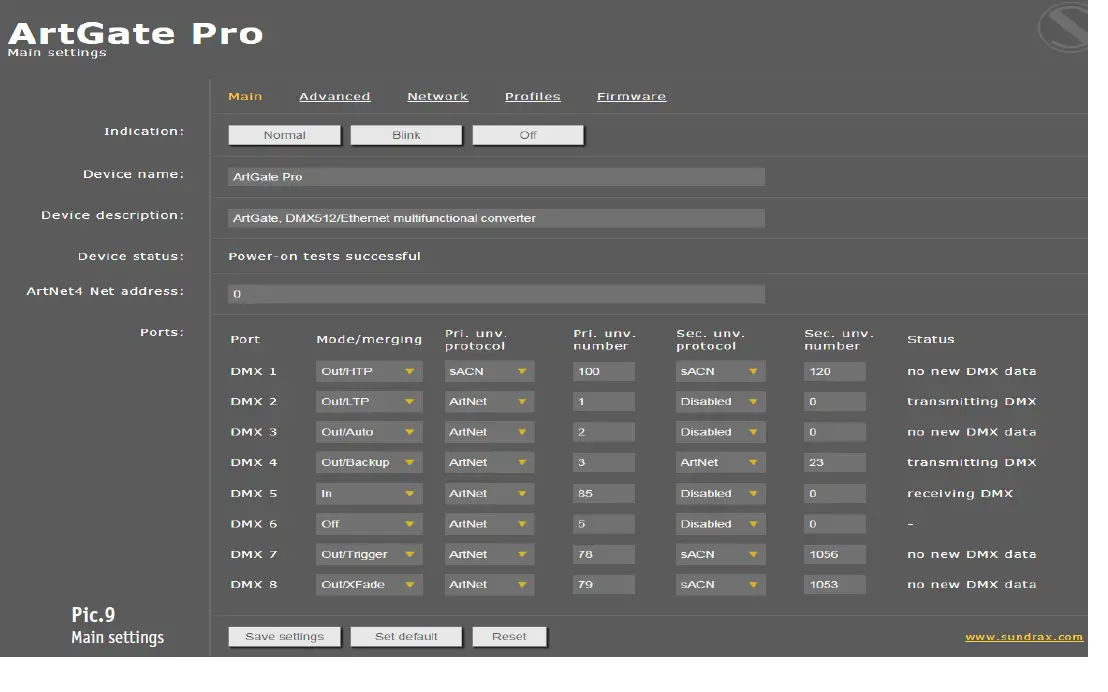Expand DMX 4 secondary universe protocol dropdown
This screenshot has height=692, width=1108.
pyautogui.click(x=720, y=463)
